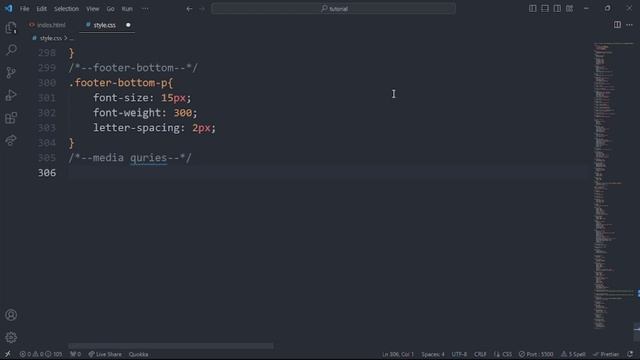Open the Extensions view
The height and width of the screenshot is (360, 640).
click(11, 118)
